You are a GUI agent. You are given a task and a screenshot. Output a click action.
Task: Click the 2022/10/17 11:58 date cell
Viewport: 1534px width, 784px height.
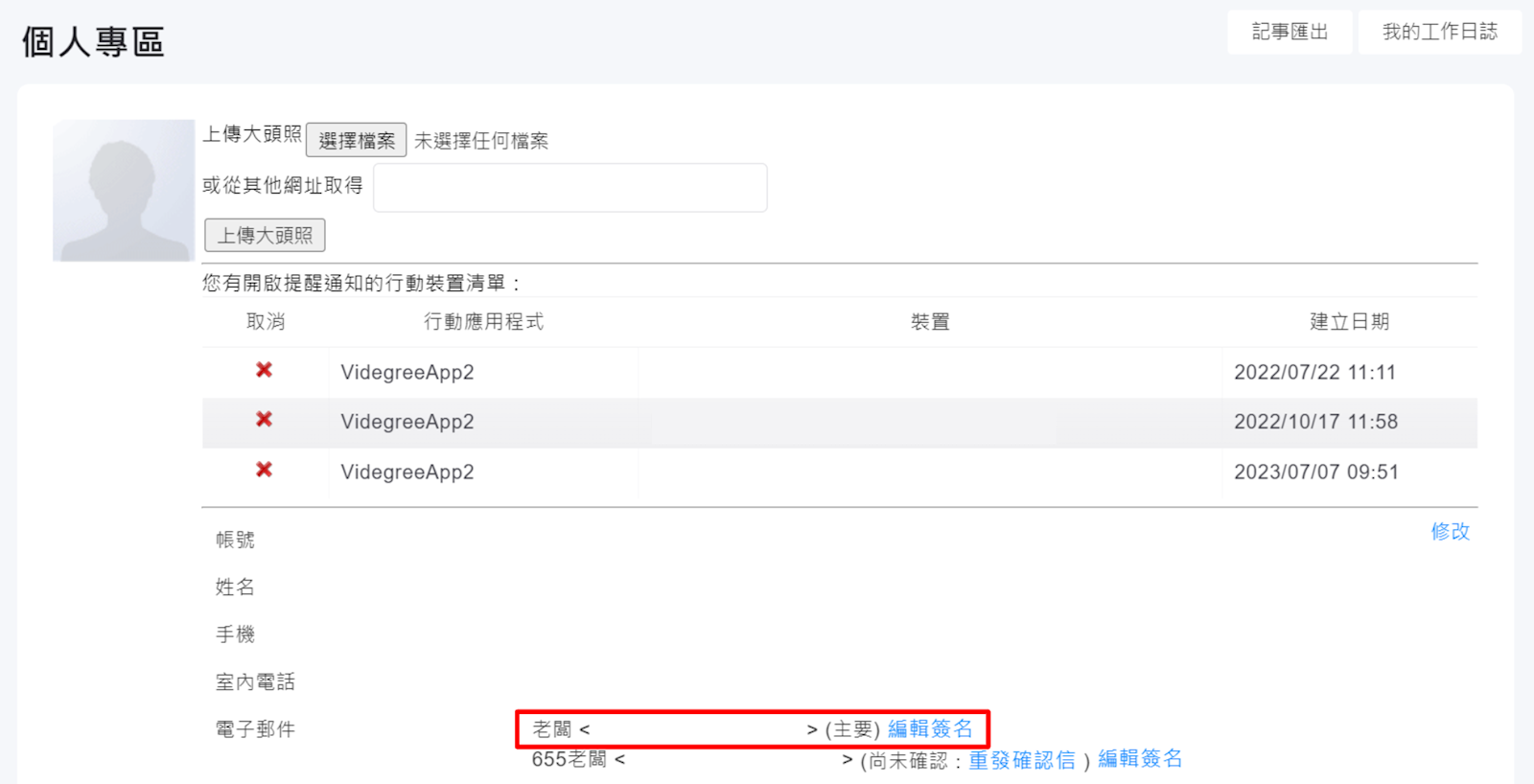(x=1315, y=422)
